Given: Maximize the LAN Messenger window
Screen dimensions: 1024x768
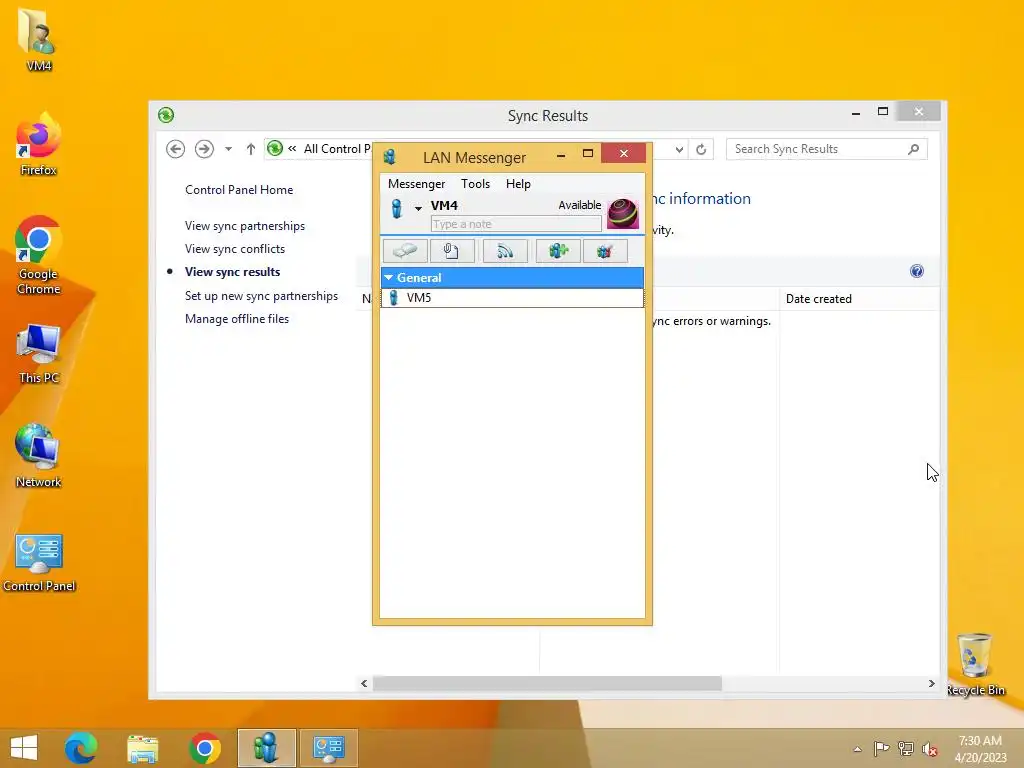Looking at the screenshot, I should click(588, 154).
